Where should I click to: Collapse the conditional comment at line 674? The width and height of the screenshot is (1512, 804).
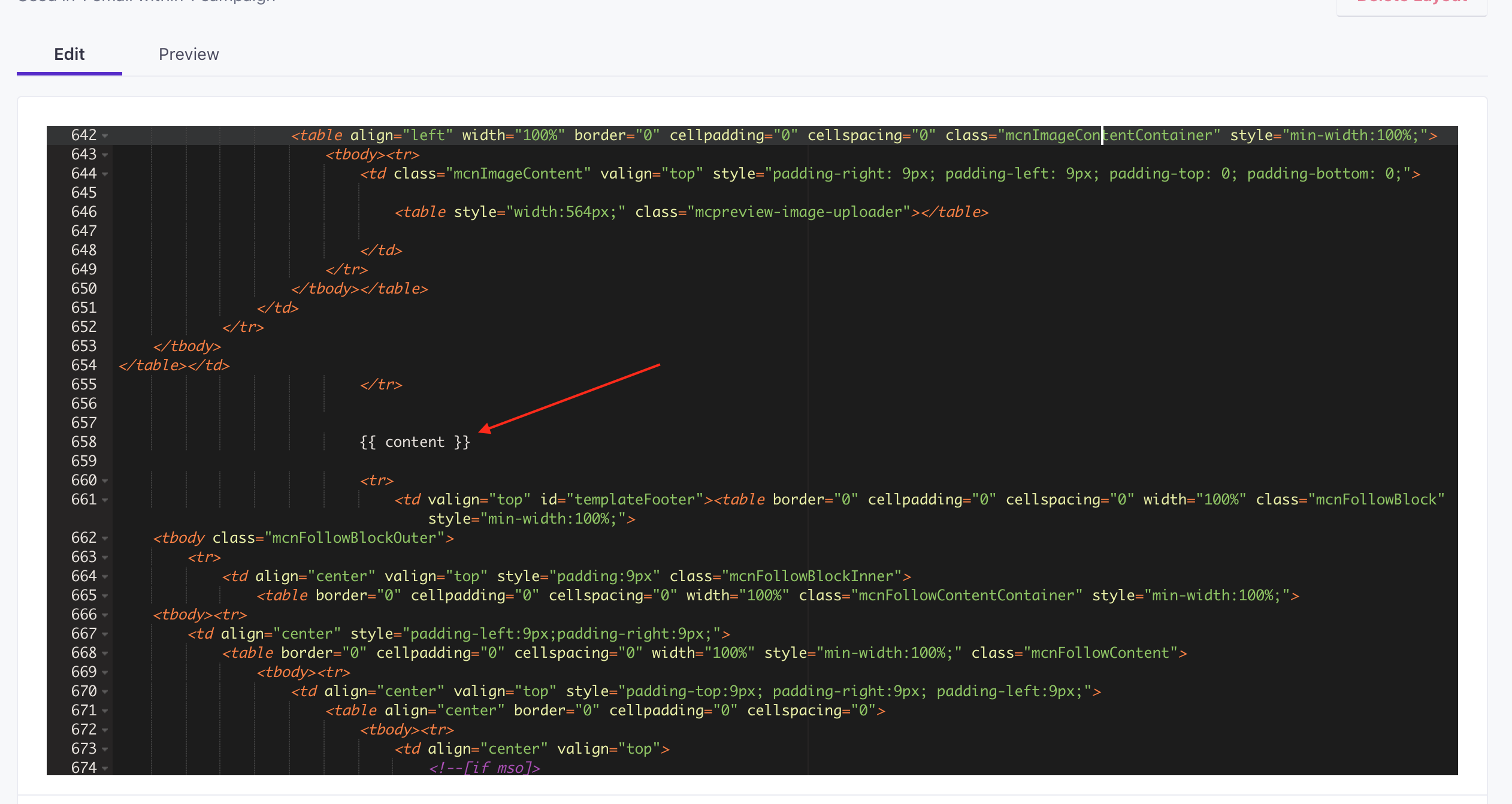105,769
